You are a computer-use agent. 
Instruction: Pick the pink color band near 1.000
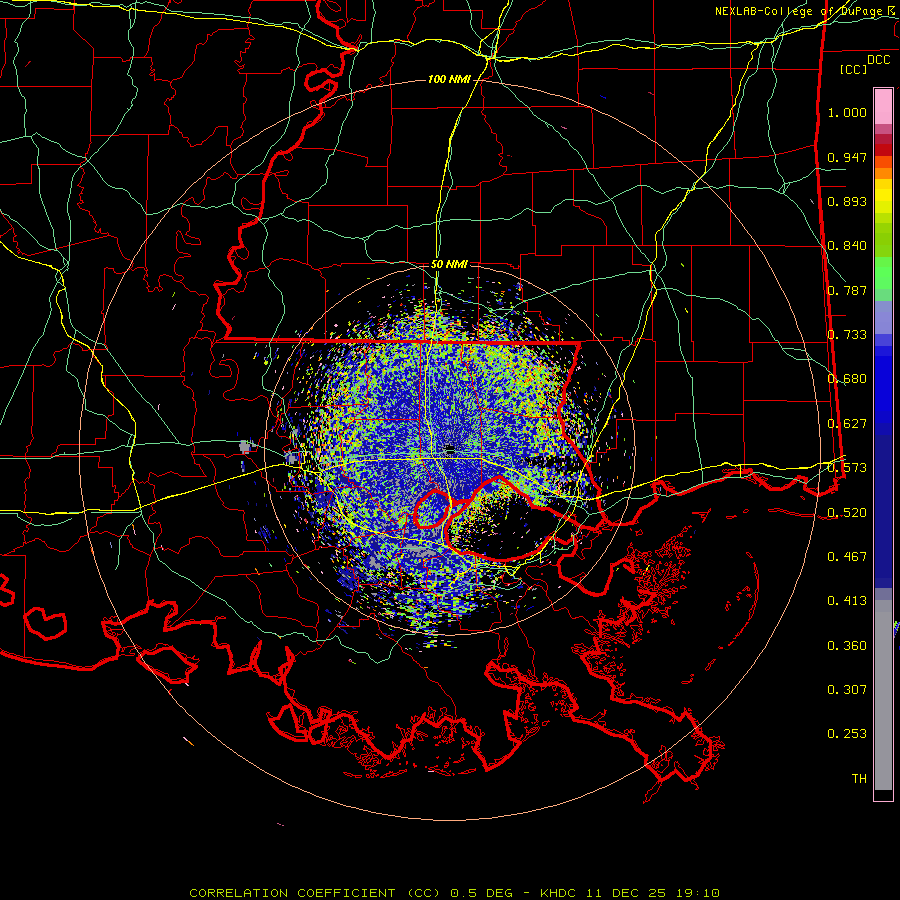[x=883, y=106]
